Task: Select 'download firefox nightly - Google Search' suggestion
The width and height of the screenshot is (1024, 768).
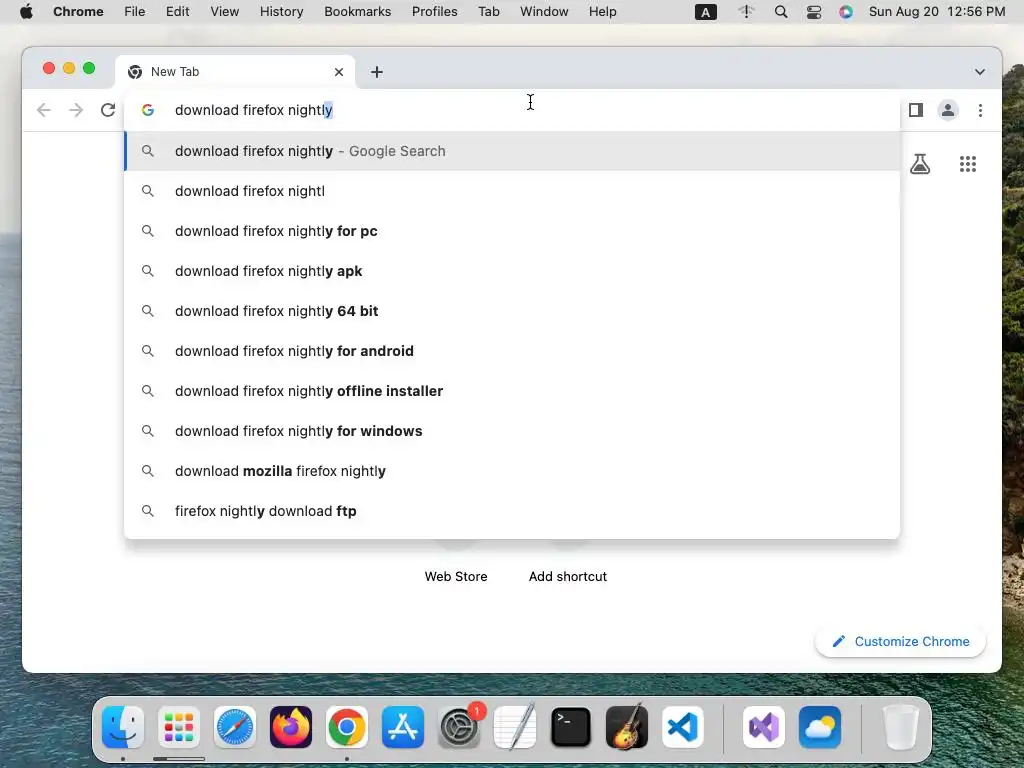Action: [512, 151]
